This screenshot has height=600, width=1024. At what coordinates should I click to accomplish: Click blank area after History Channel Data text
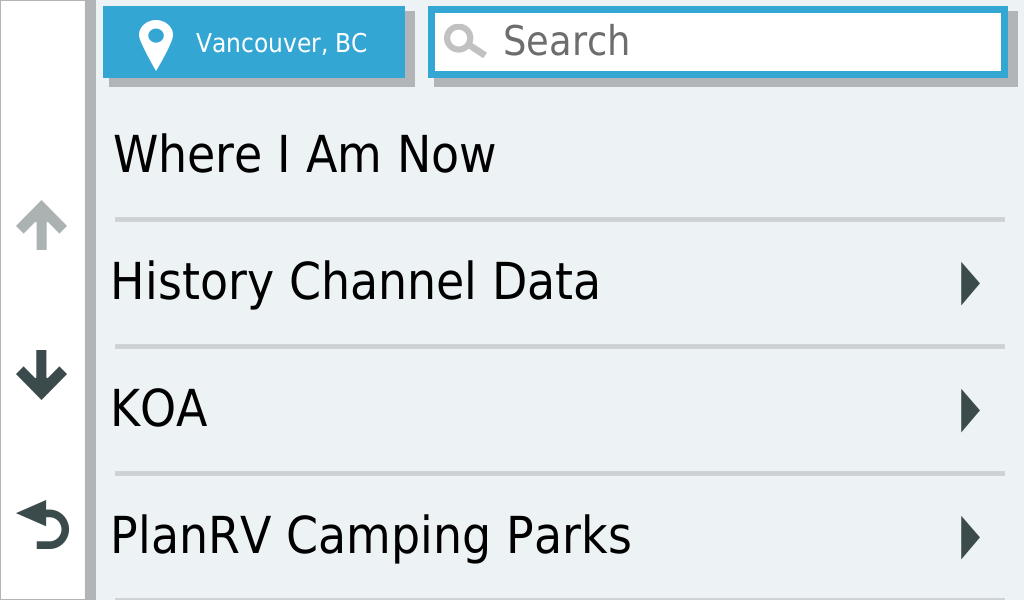(777, 283)
